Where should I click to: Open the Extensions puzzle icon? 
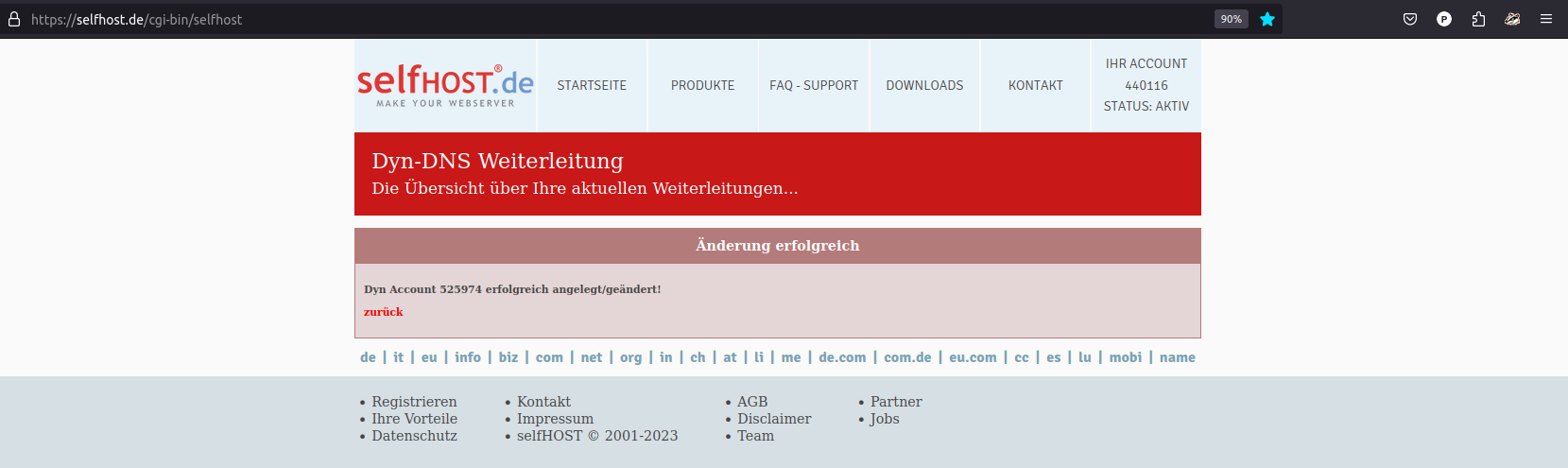[x=1478, y=19]
